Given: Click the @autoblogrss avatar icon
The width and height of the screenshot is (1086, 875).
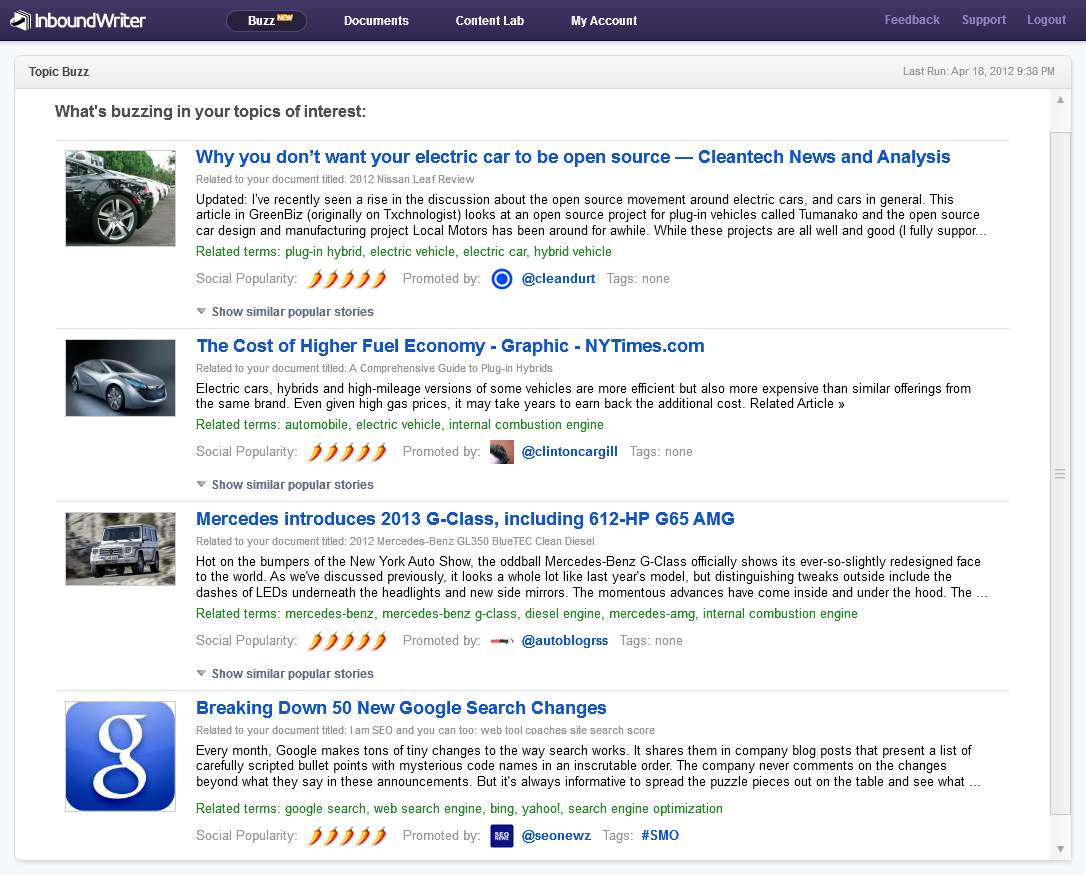Looking at the screenshot, I should pos(501,642).
